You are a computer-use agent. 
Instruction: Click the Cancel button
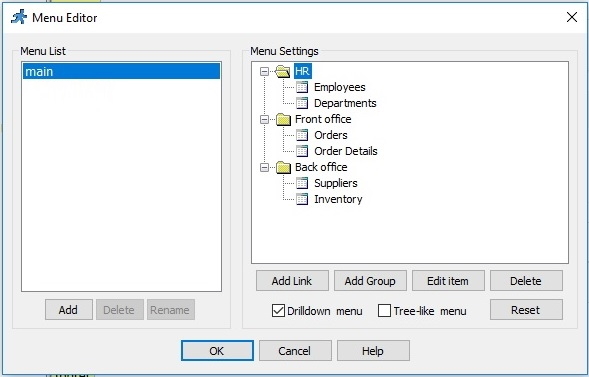click(295, 351)
